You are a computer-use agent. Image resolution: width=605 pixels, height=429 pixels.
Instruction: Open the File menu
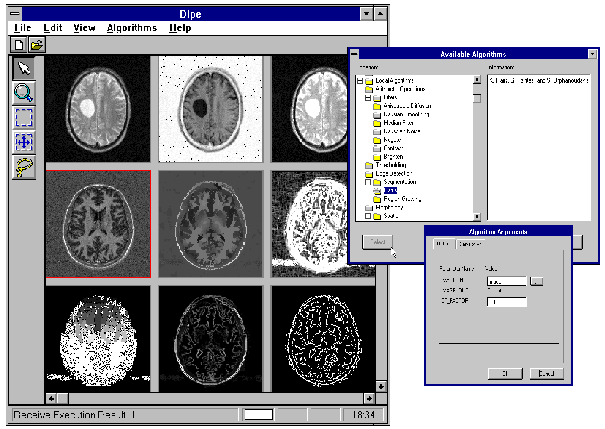22,28
